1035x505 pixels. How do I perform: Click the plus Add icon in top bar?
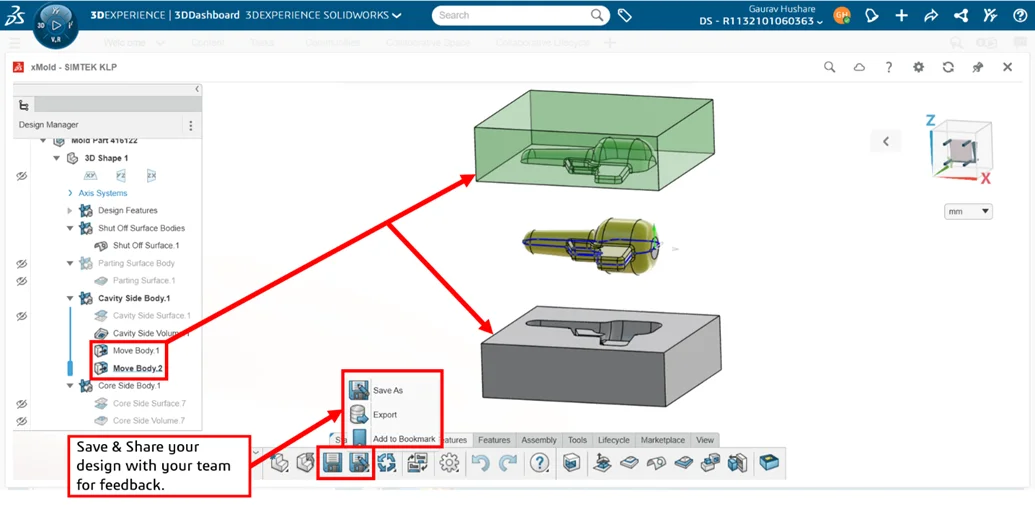click(x=902, y=15)
